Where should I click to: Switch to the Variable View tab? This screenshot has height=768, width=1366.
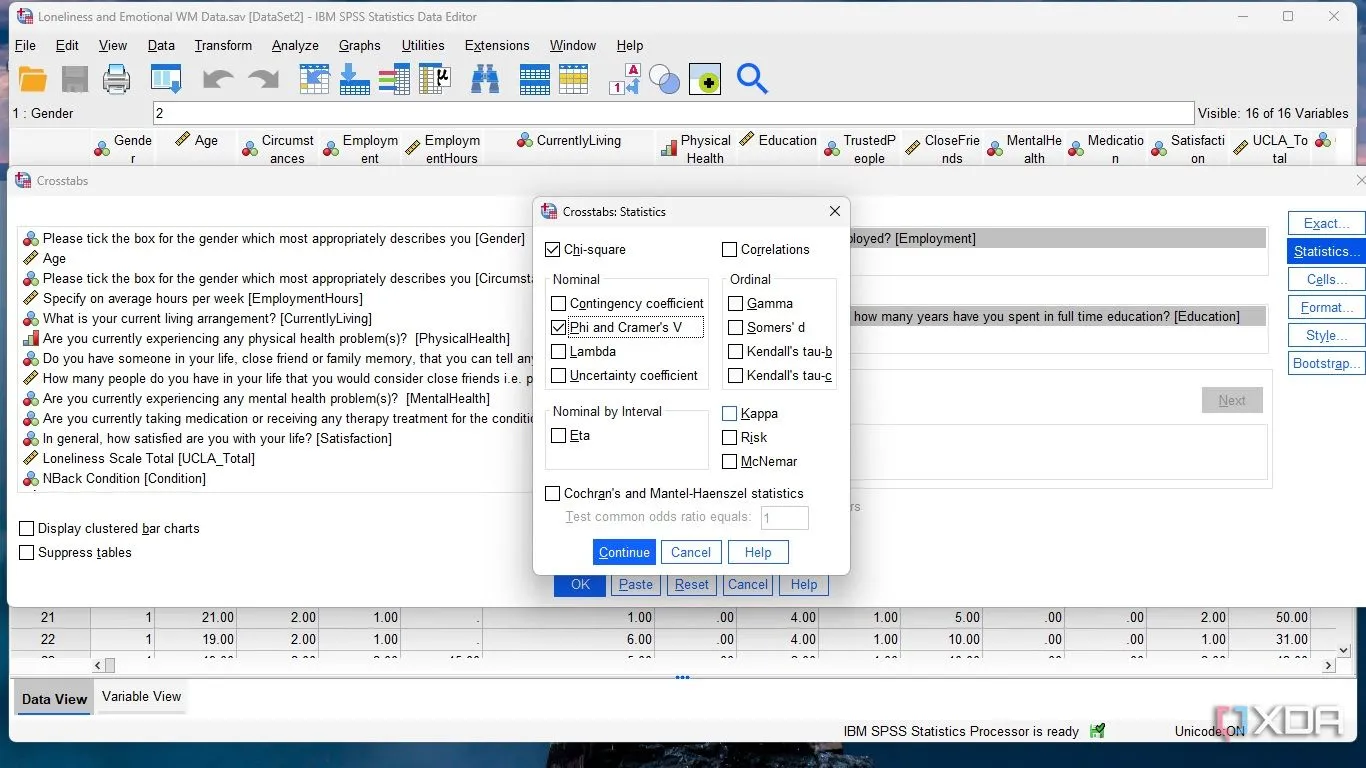[141, 696]
